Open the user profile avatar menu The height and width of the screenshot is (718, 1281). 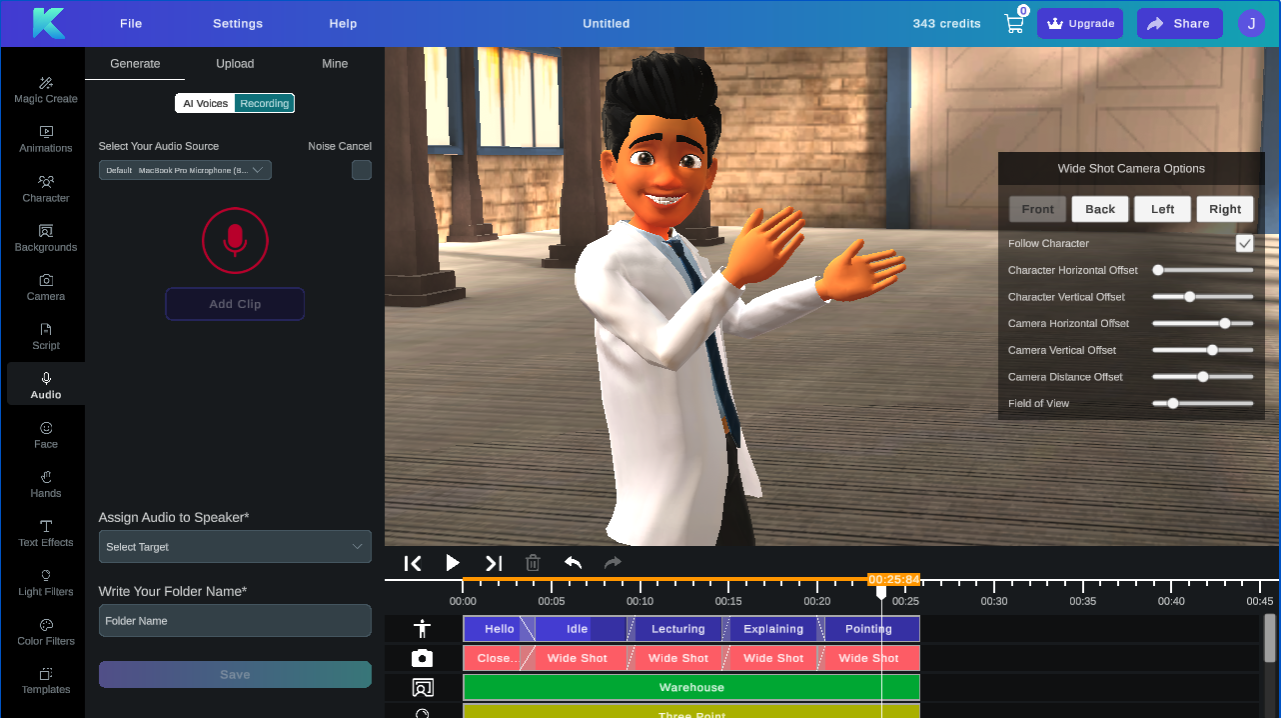point(1251,24)
